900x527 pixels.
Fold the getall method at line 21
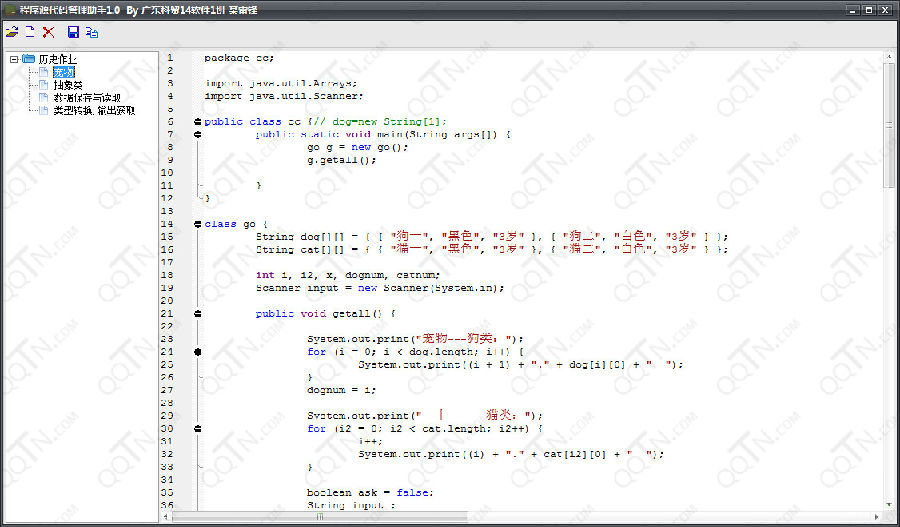click(x=198, y=313)
